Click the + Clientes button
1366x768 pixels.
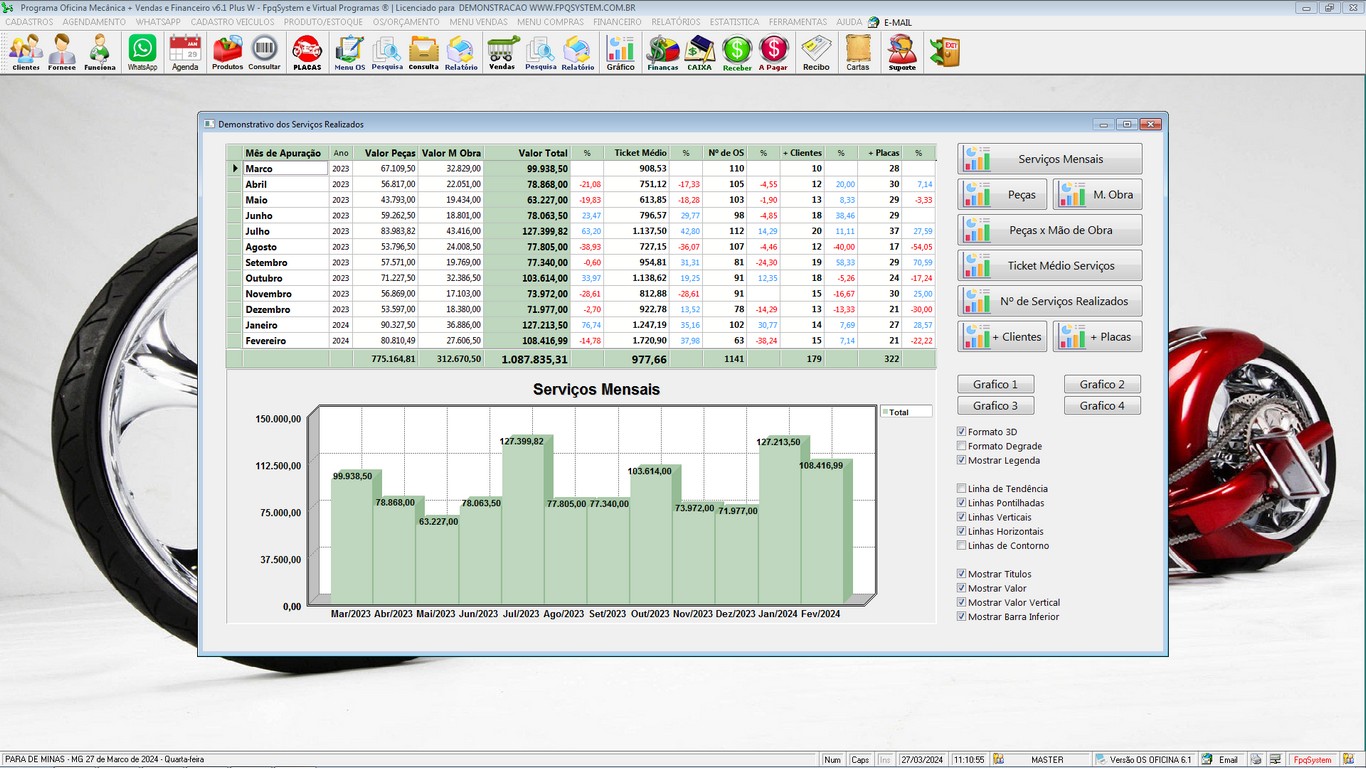click(x=1002, y=337)
